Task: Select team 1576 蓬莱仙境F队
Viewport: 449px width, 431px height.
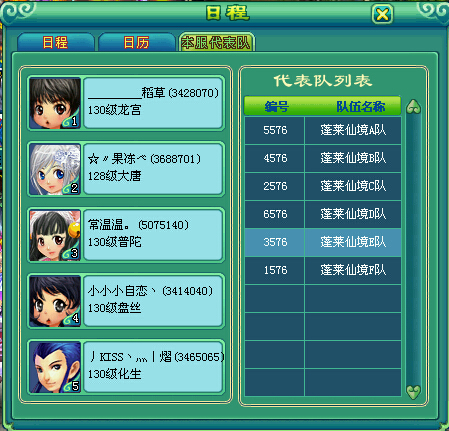Action: (x=323, y=270)
